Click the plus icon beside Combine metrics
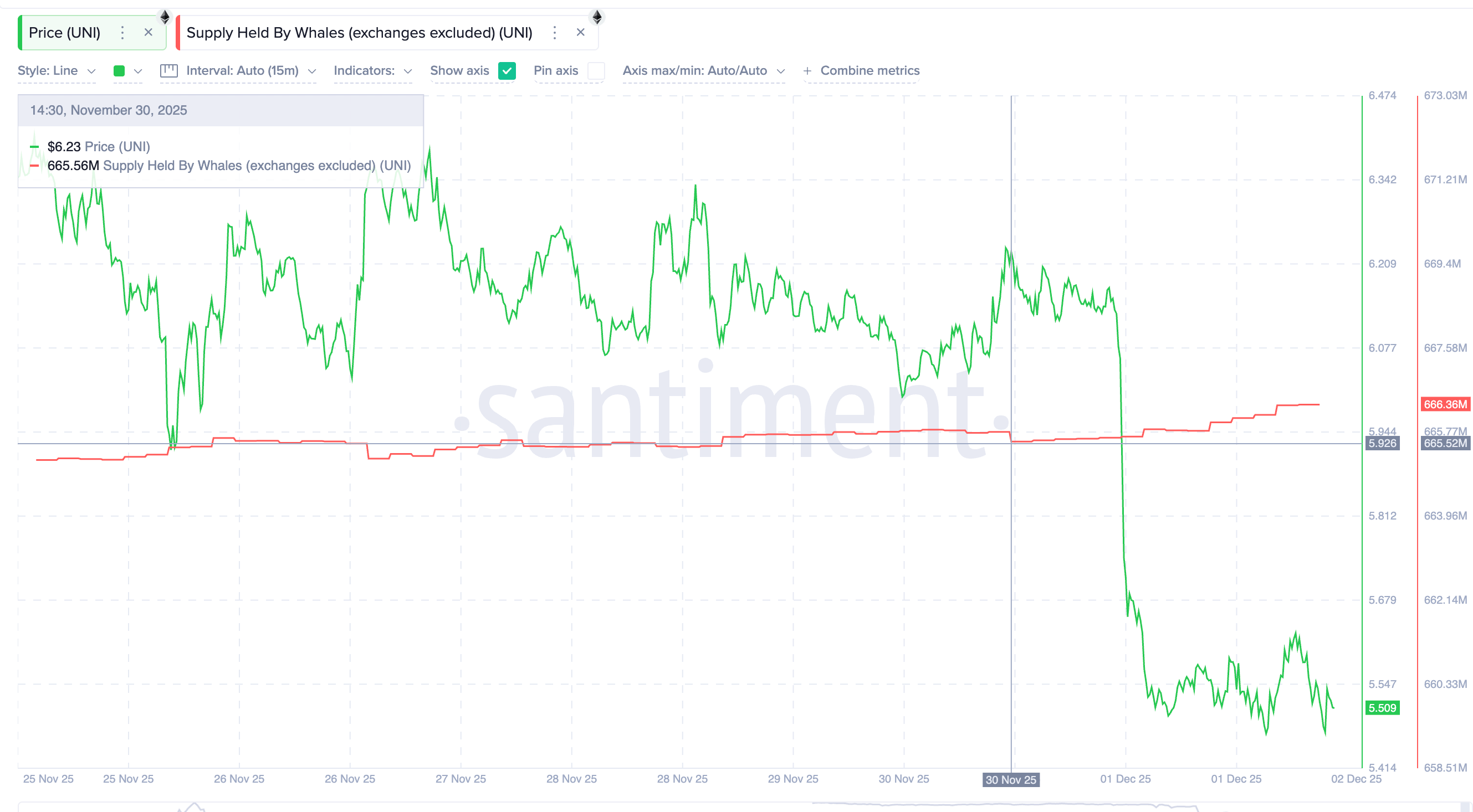 pos(807,70)
